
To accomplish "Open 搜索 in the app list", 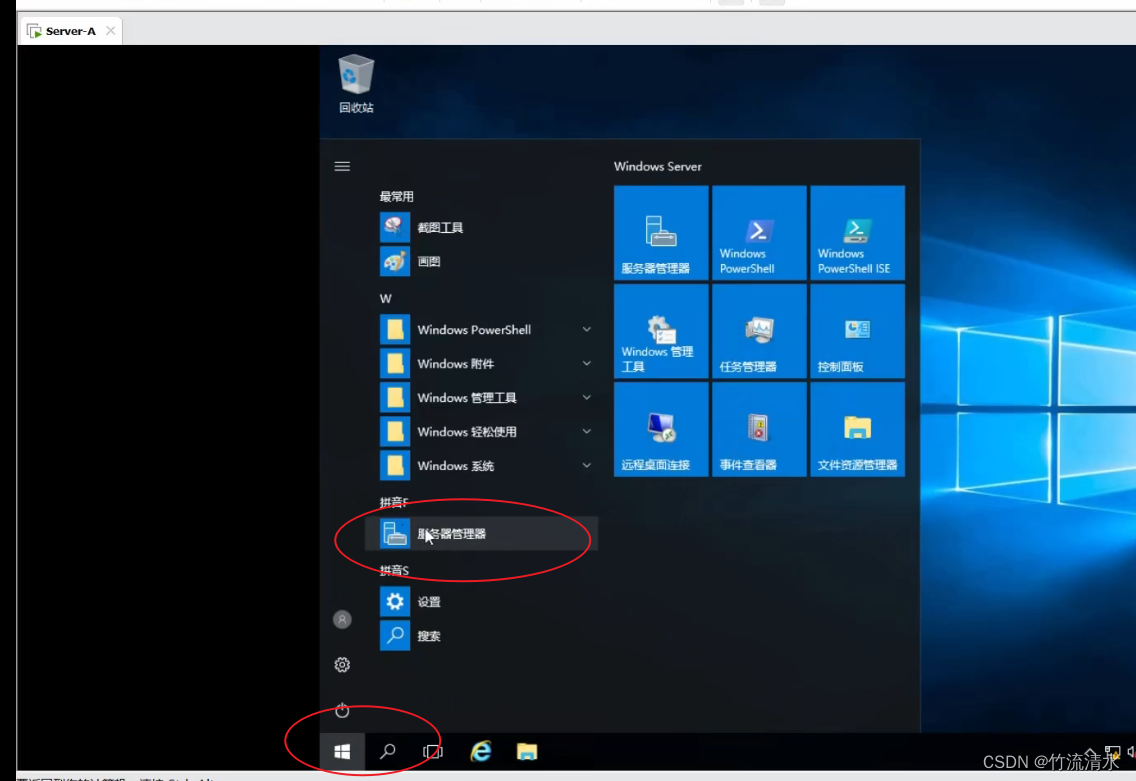I will point(481,635).
